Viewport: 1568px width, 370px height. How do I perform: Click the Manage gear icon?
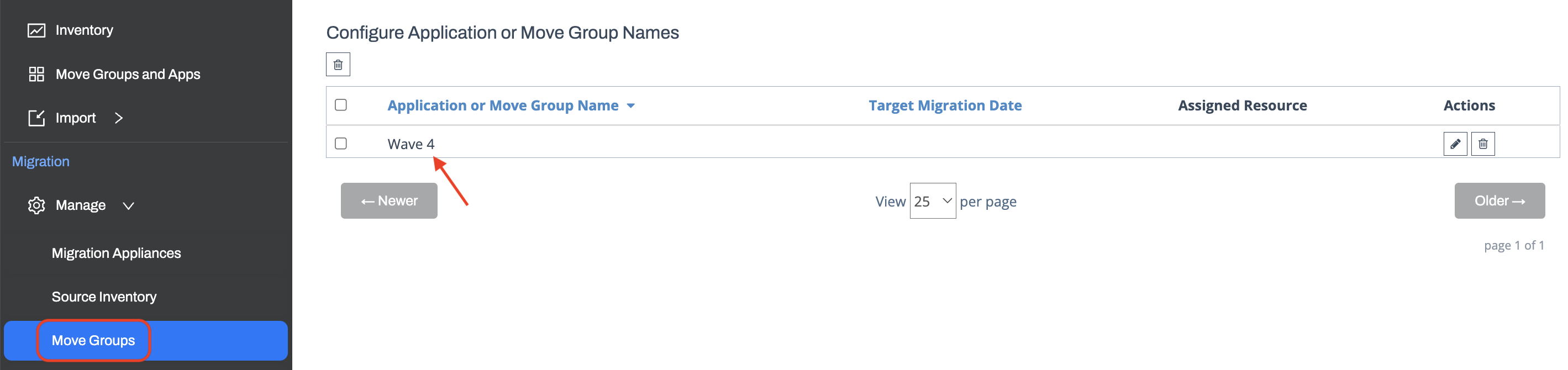tap(36, 205)
